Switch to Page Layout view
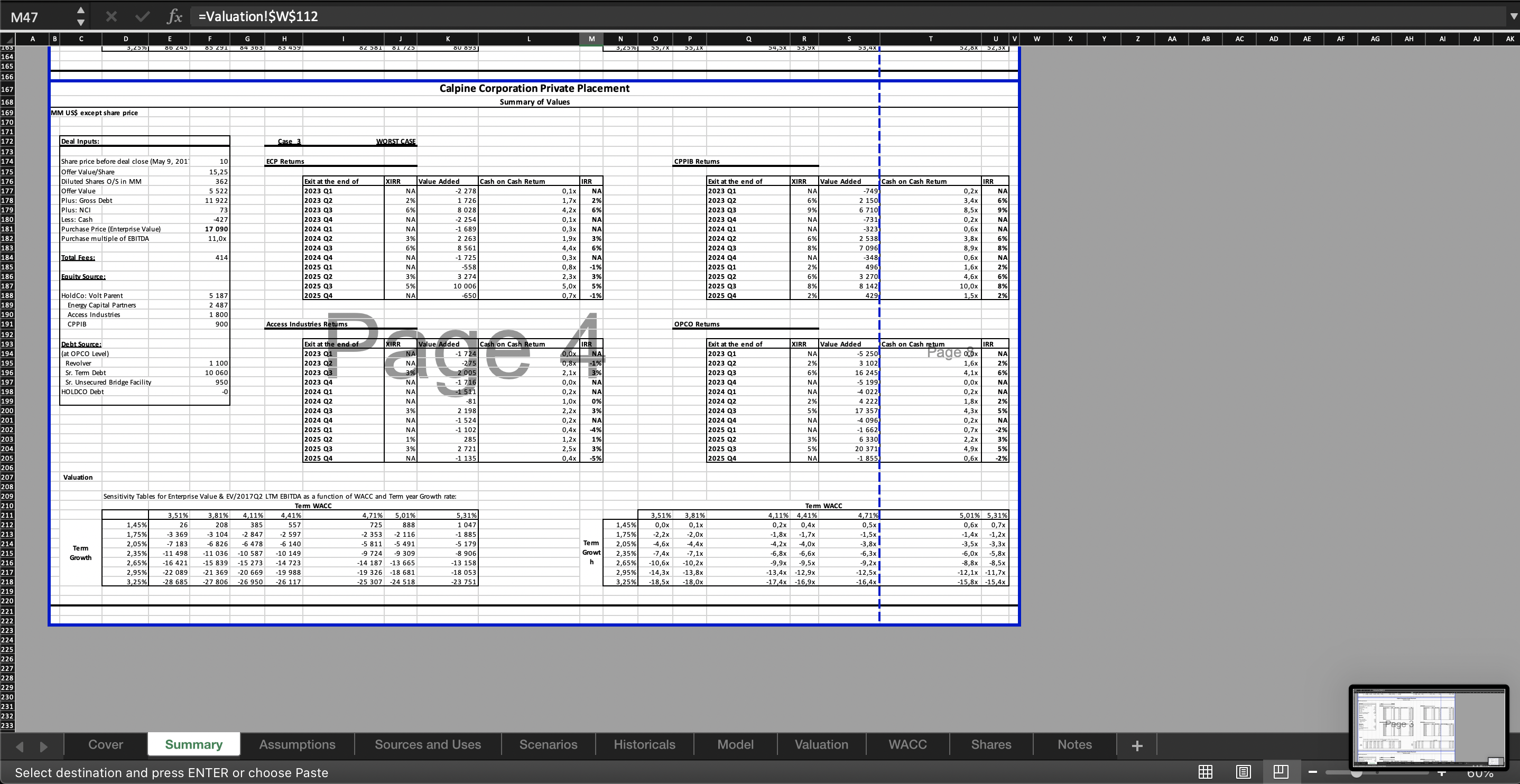This screenshot has height=784, width=1520. click(1243, 772)
